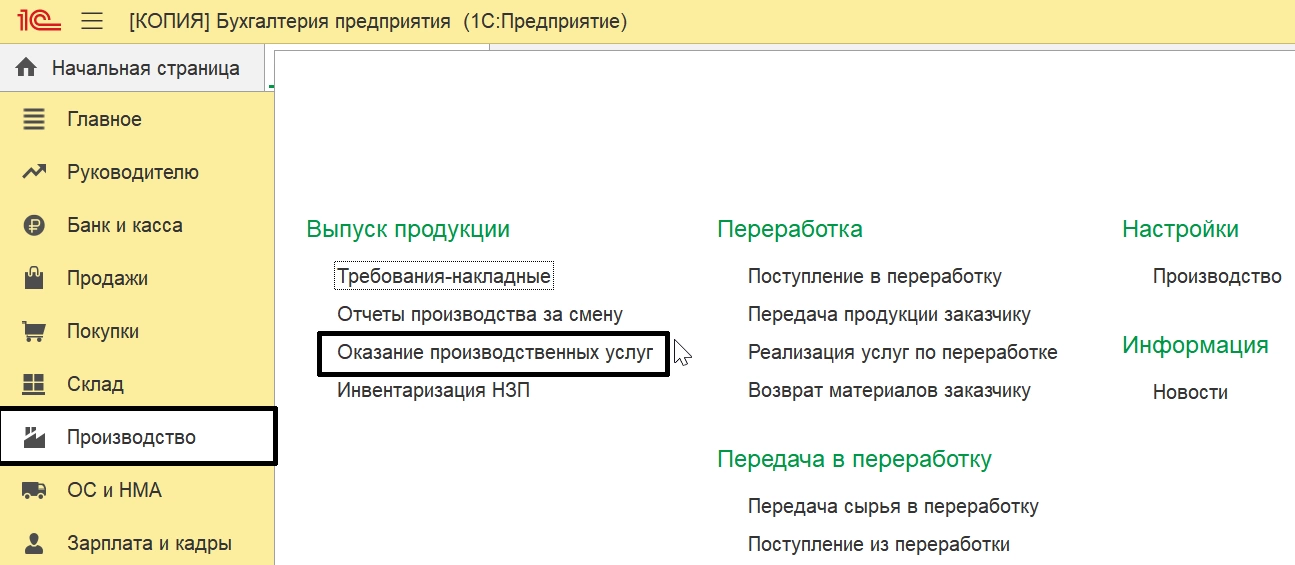
Task: Click the Настройки heading
Action: (1180, 229)
